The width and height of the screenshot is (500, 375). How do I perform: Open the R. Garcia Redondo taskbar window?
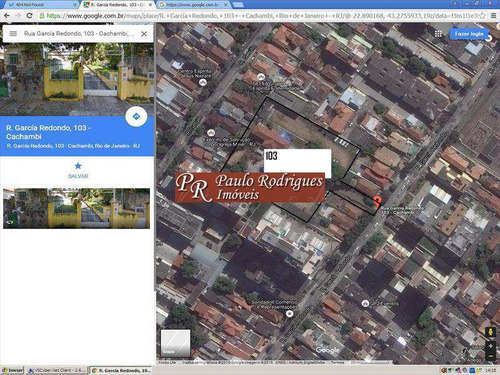[121, 370]
